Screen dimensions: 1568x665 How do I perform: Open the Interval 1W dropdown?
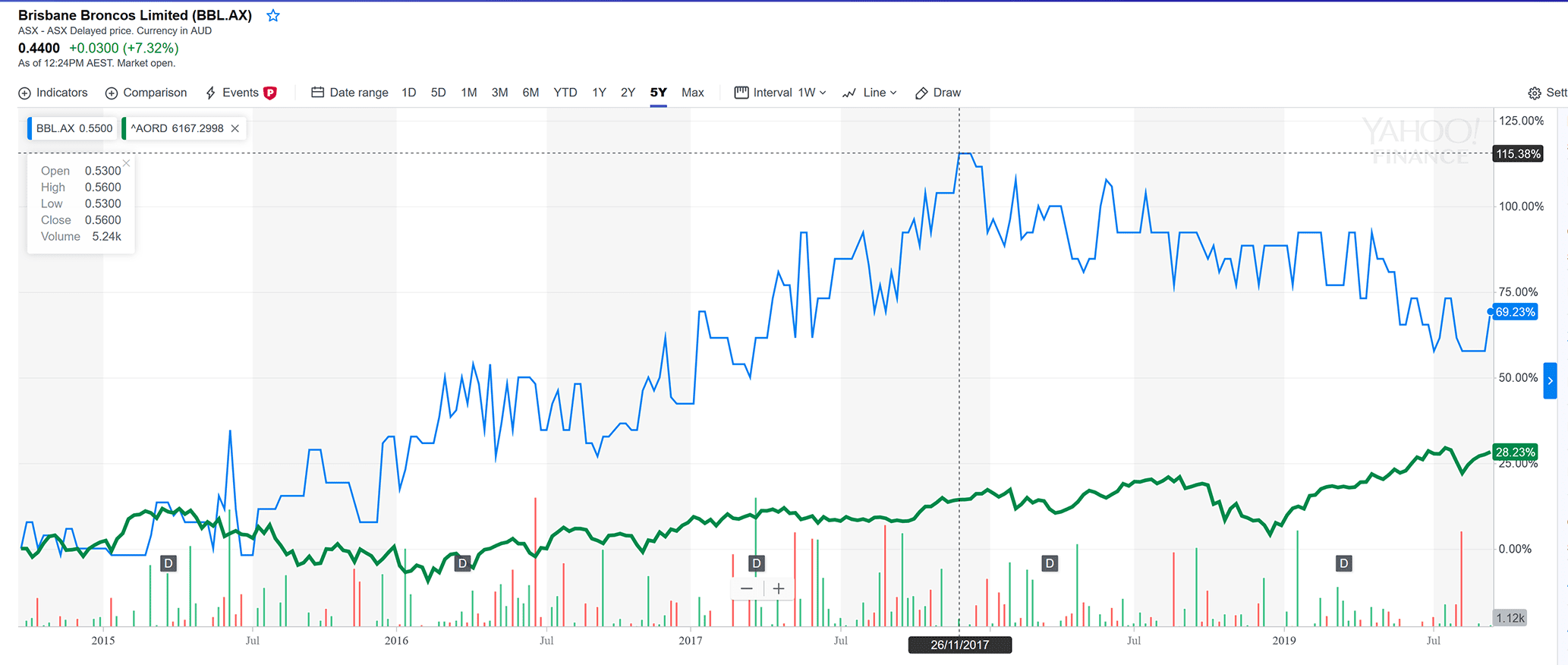780,93
